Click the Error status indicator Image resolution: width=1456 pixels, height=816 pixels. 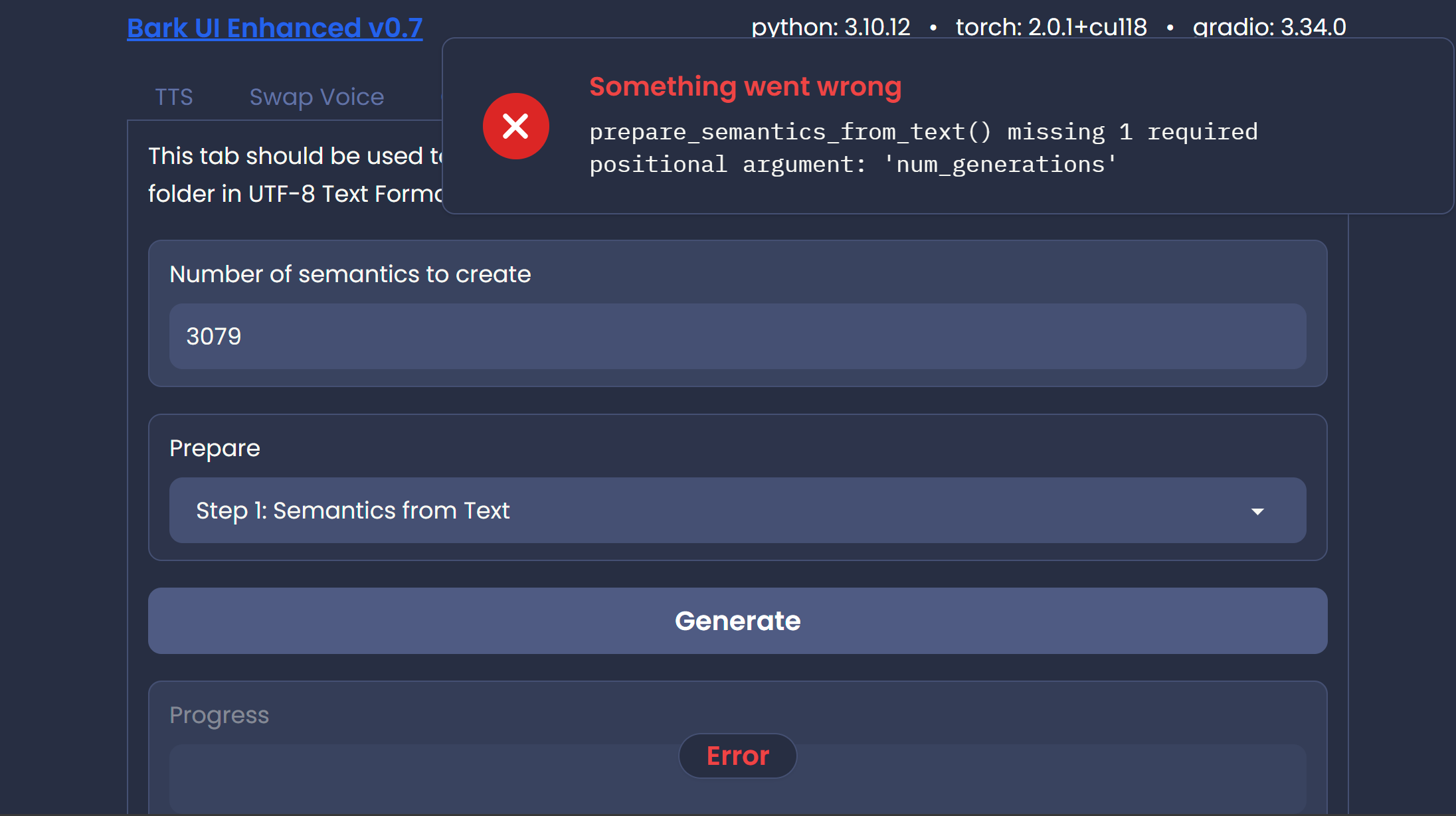tap(737, 756)
